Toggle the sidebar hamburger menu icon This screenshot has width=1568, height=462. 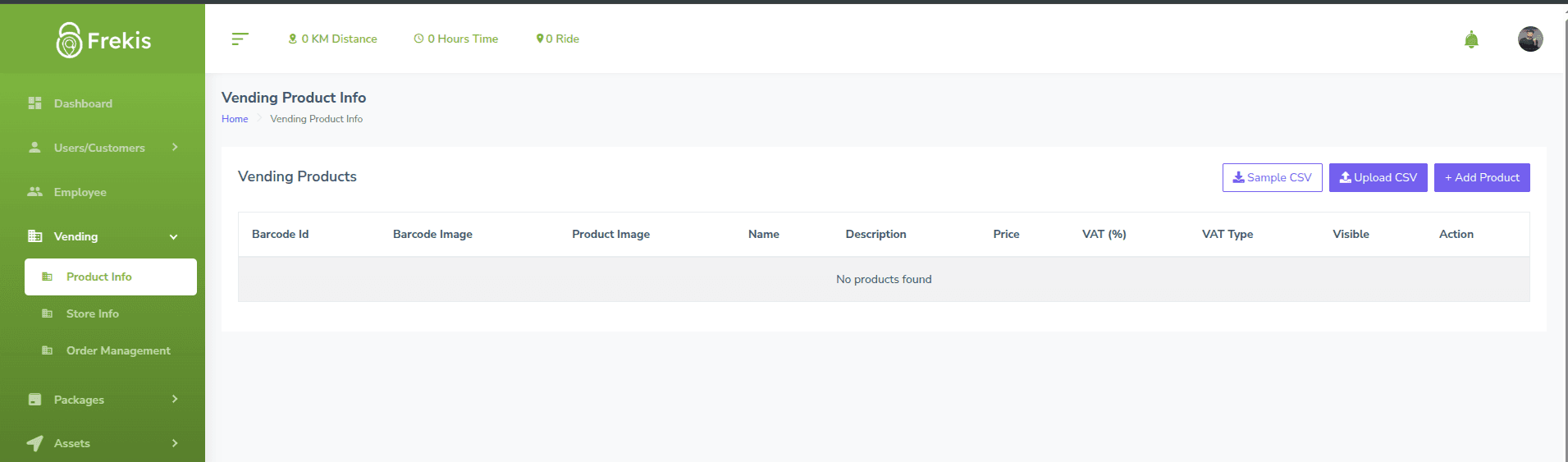point(240,39)
